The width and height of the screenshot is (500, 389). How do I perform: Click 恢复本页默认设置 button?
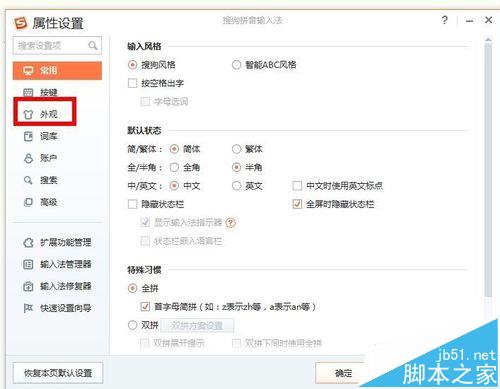tap(58, 373)
